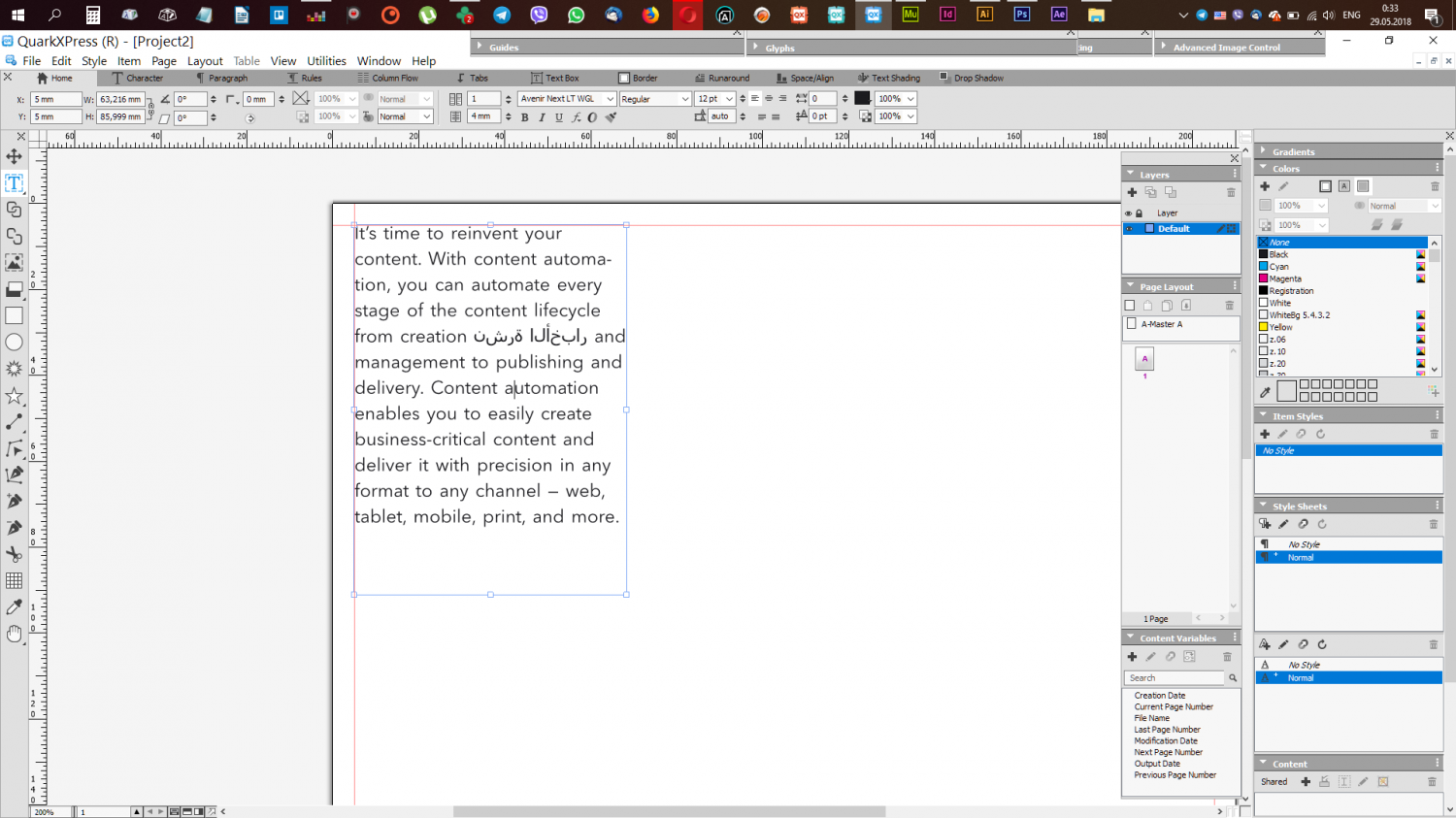
Task: Select the Magenta color swatch
Action: coord(1284,278)
